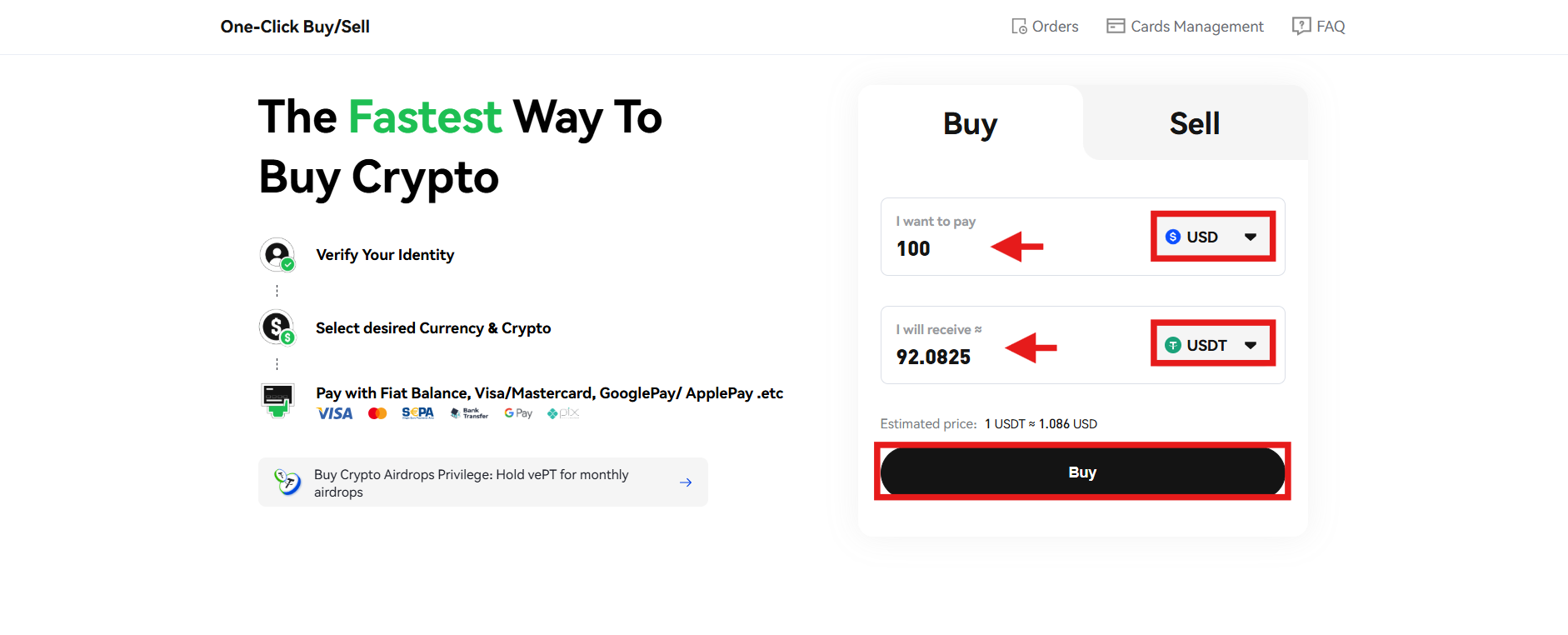Switch to the Sell tab
Screen dimensions: 1568x635
1195,122
